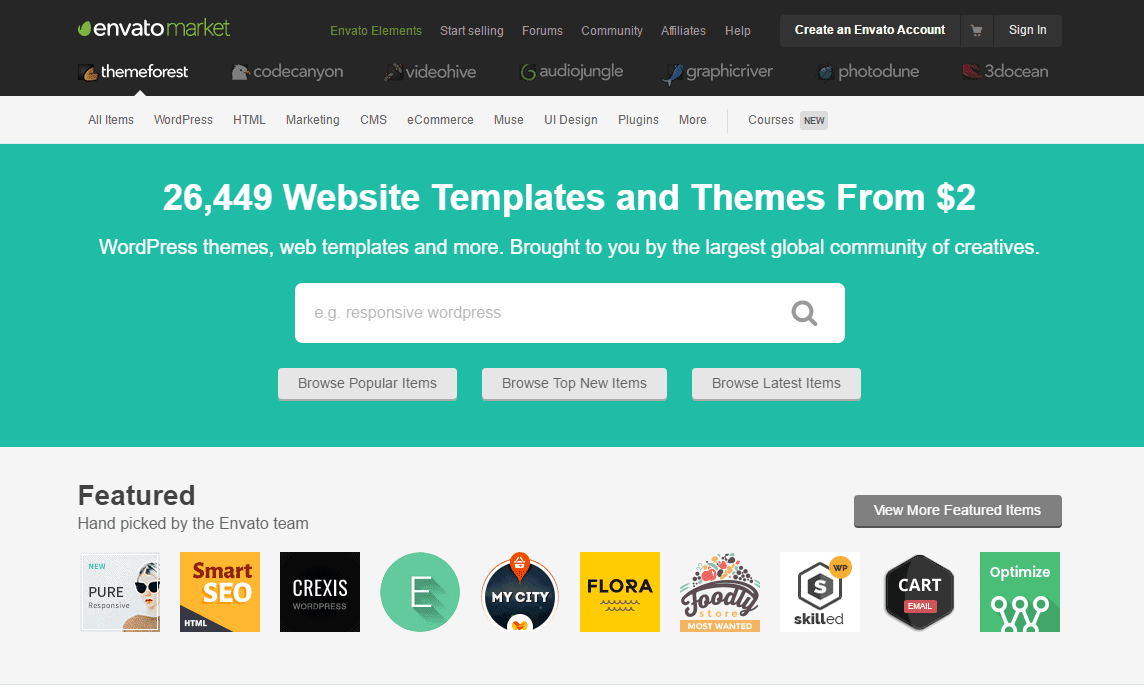Image resolution: width=1144 pixels, height=700 pixels.
Task: Open the Affiliates link
Action: (683, 31)
